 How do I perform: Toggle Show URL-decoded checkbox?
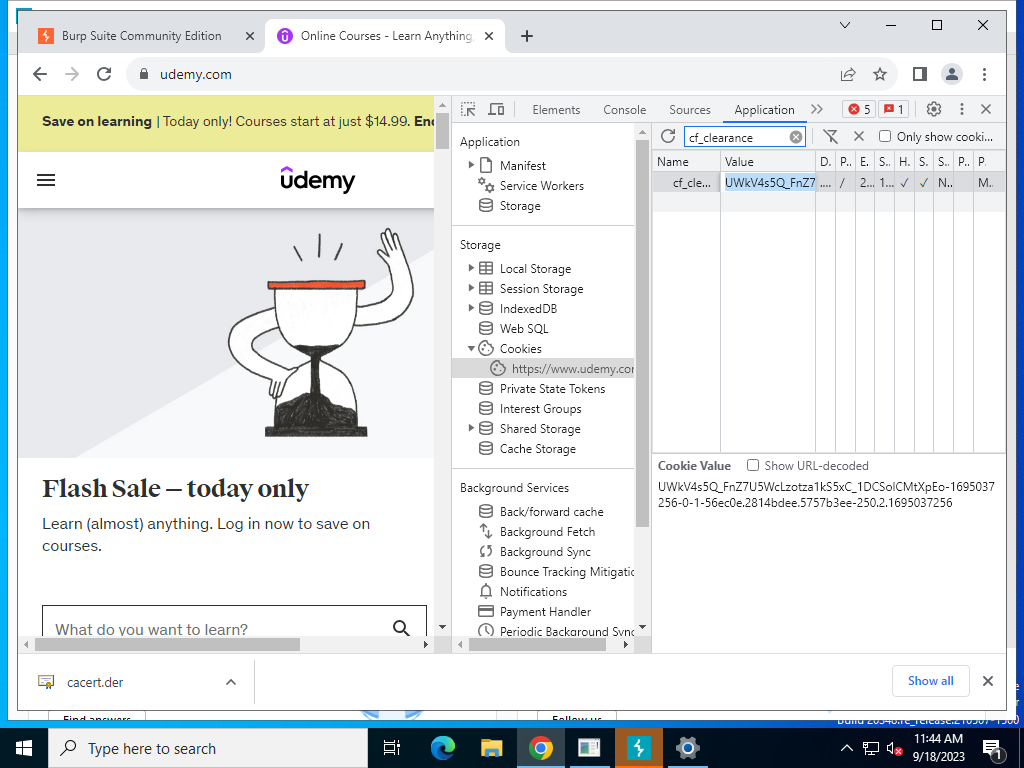[753, 465]
